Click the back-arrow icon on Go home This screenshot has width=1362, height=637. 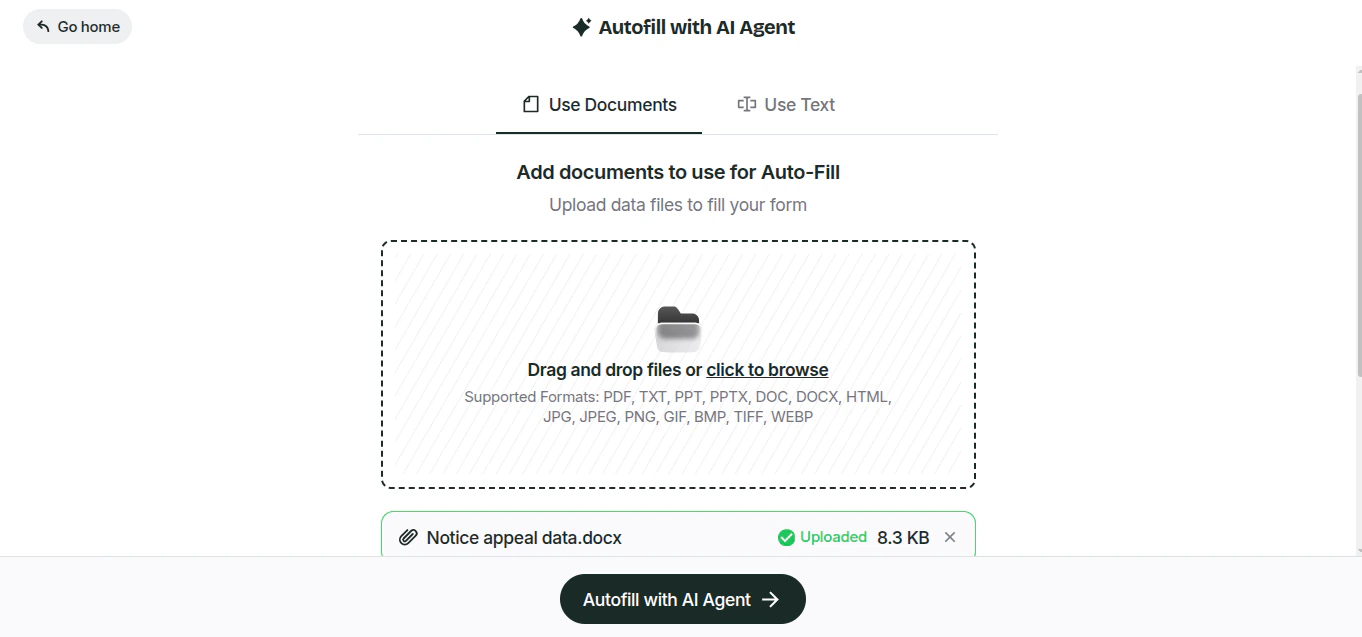click(41, 27)
